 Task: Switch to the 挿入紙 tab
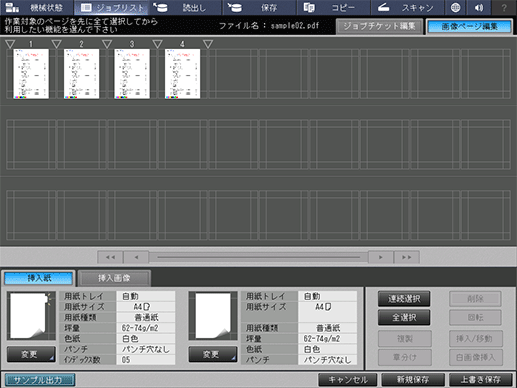[39, 278]
